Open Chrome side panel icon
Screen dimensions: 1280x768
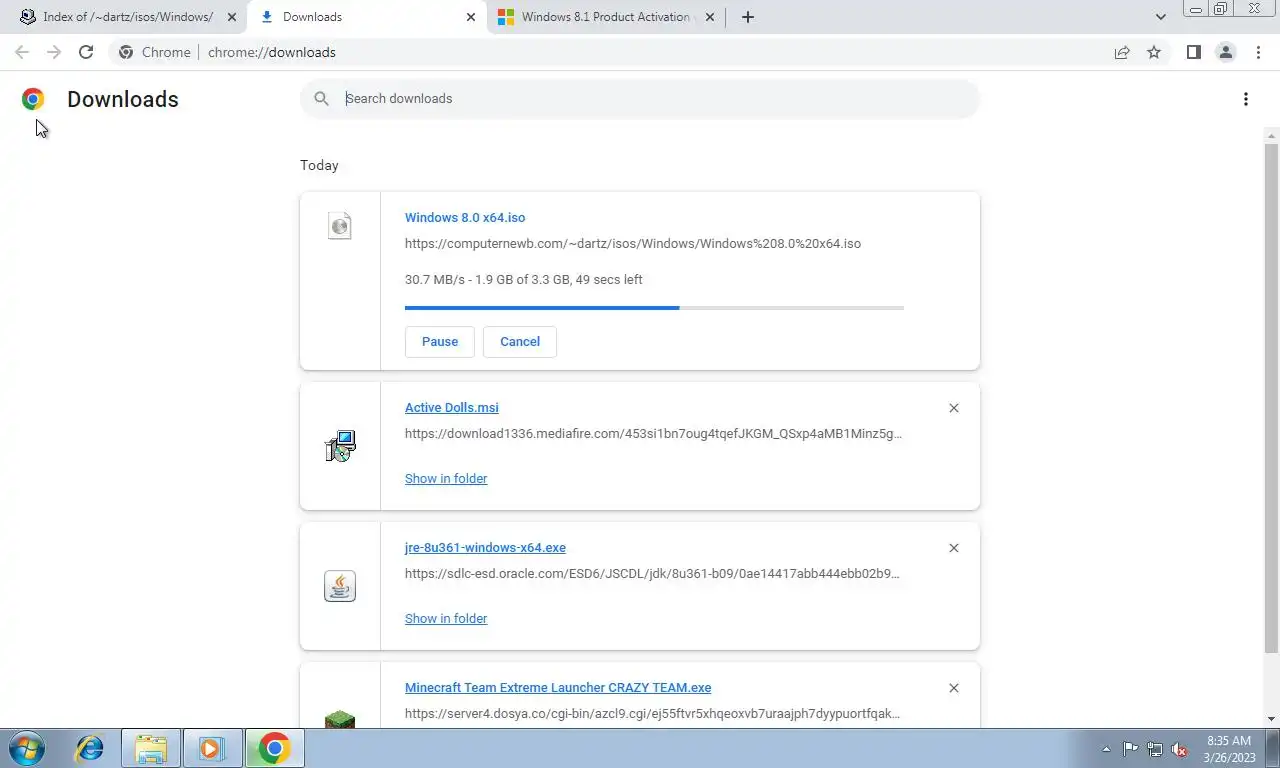pos(1193,52)
